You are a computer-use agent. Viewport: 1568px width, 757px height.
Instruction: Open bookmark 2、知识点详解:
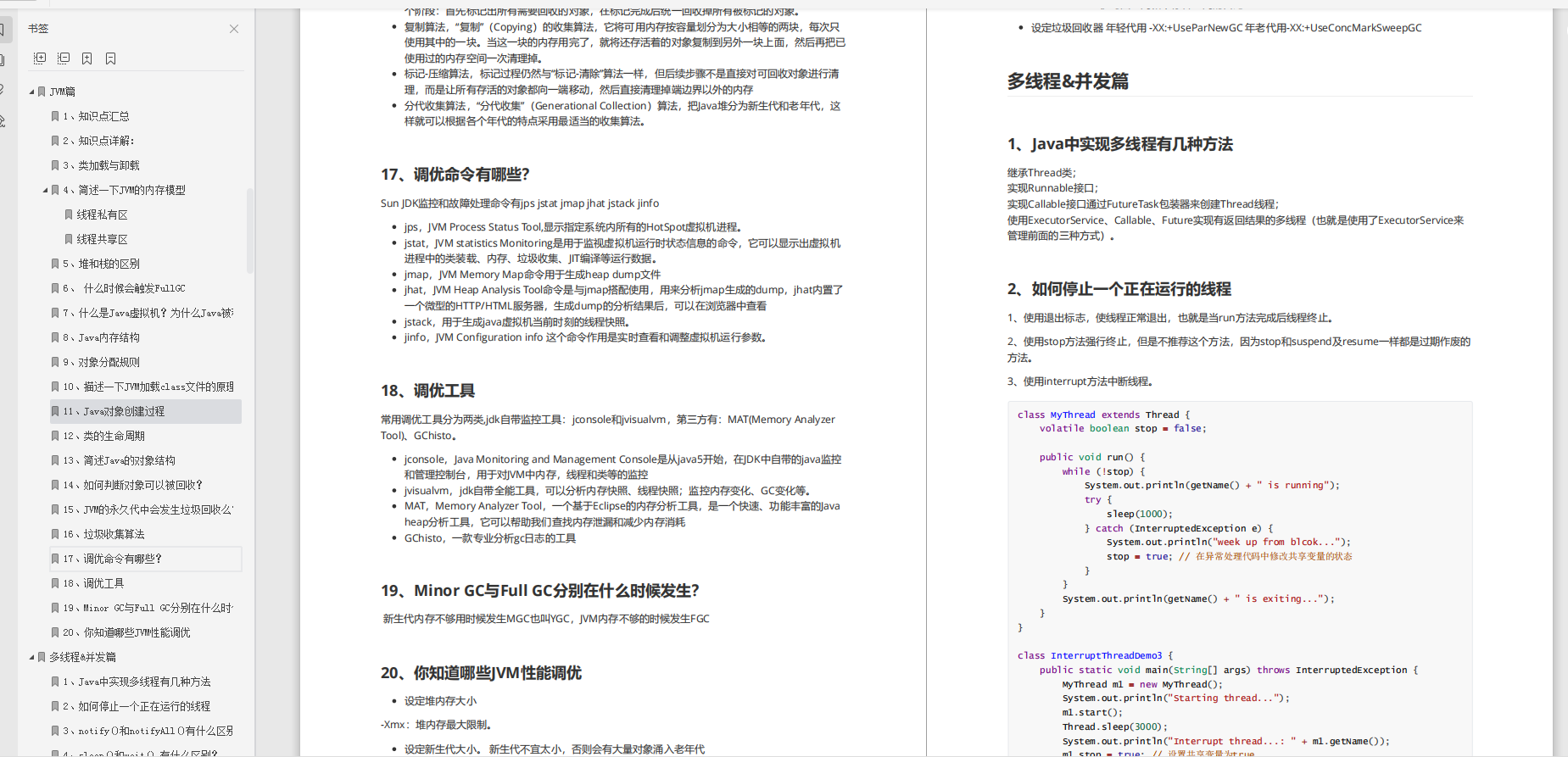98,141
